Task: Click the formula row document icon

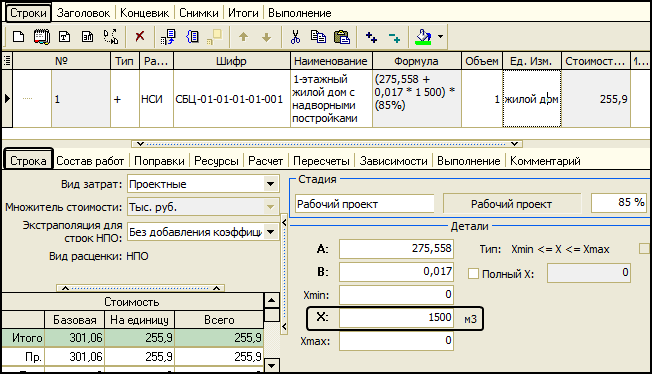Action: pos(87,37)
